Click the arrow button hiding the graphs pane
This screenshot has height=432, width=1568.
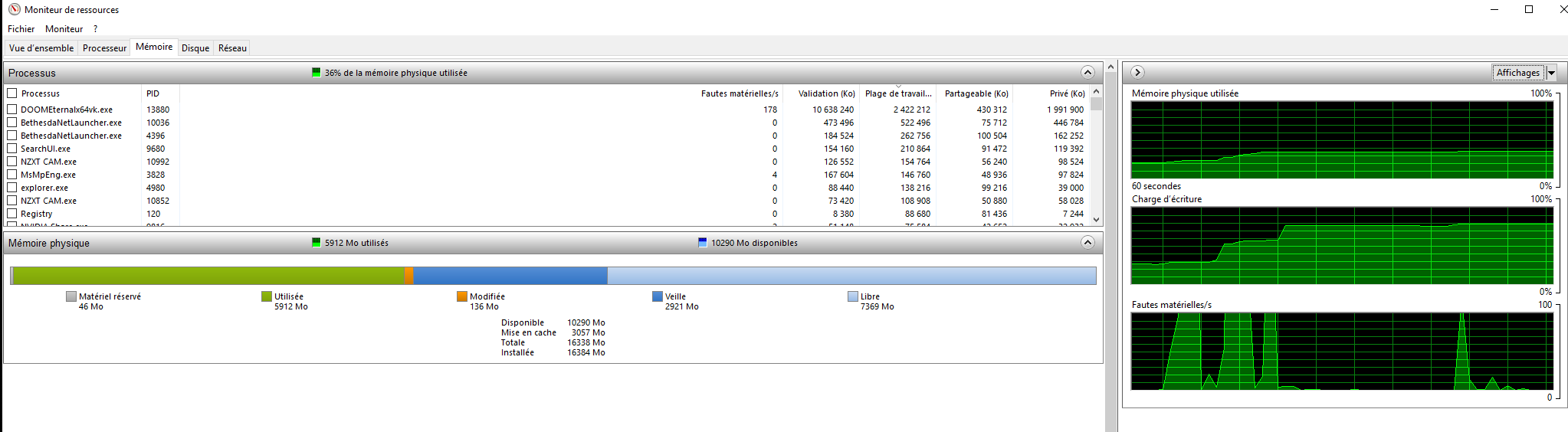click(1137, 72)
